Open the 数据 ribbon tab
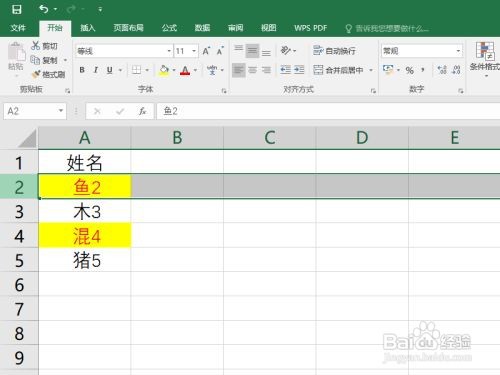500x375 pixels. click(x=202, y=28)
